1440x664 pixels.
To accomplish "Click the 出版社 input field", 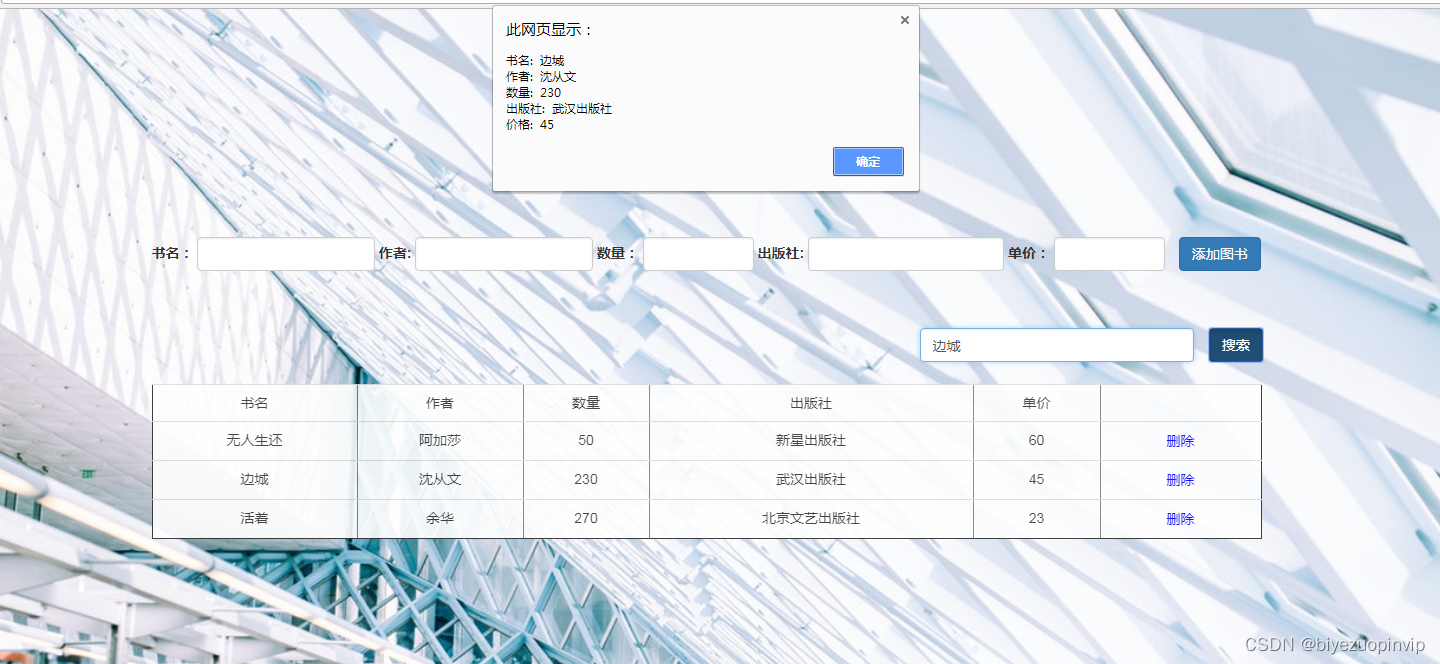I will [x=905, y=253].
